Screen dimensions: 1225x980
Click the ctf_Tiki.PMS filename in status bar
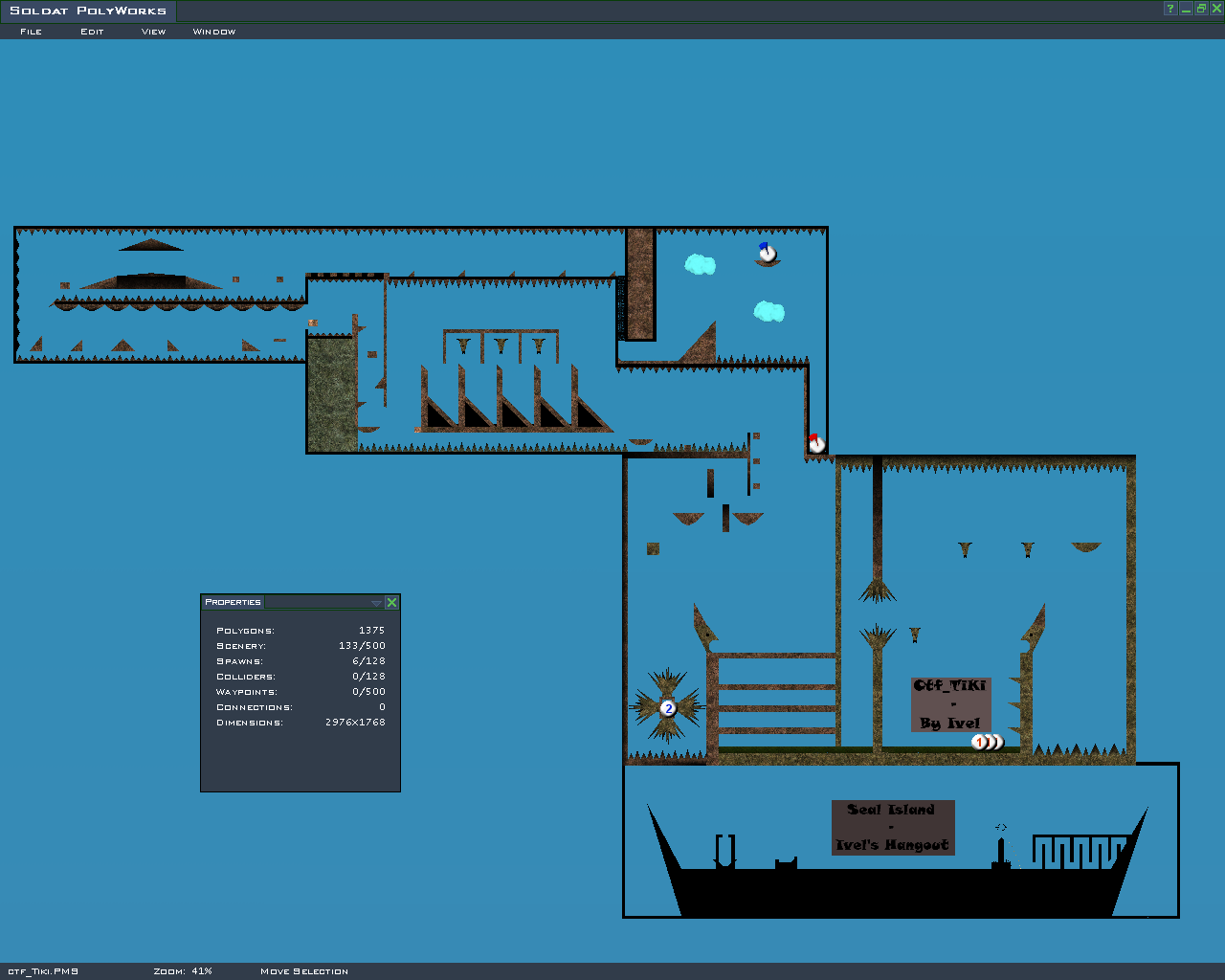pyautogui.click(x=43, y=971)
